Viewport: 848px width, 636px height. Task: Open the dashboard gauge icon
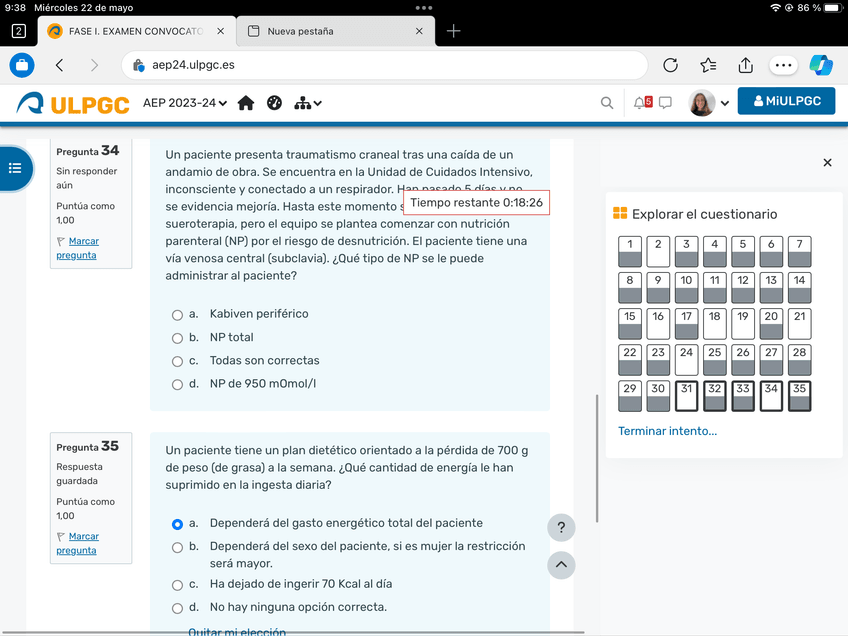pyautogui.click(x=275, y=103)
